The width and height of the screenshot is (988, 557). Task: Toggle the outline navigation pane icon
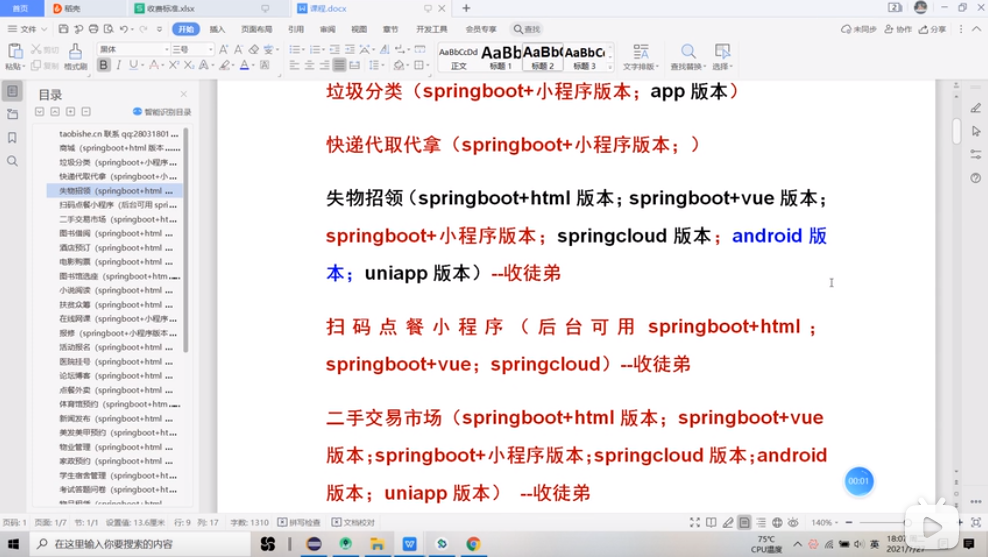point(12,91)
